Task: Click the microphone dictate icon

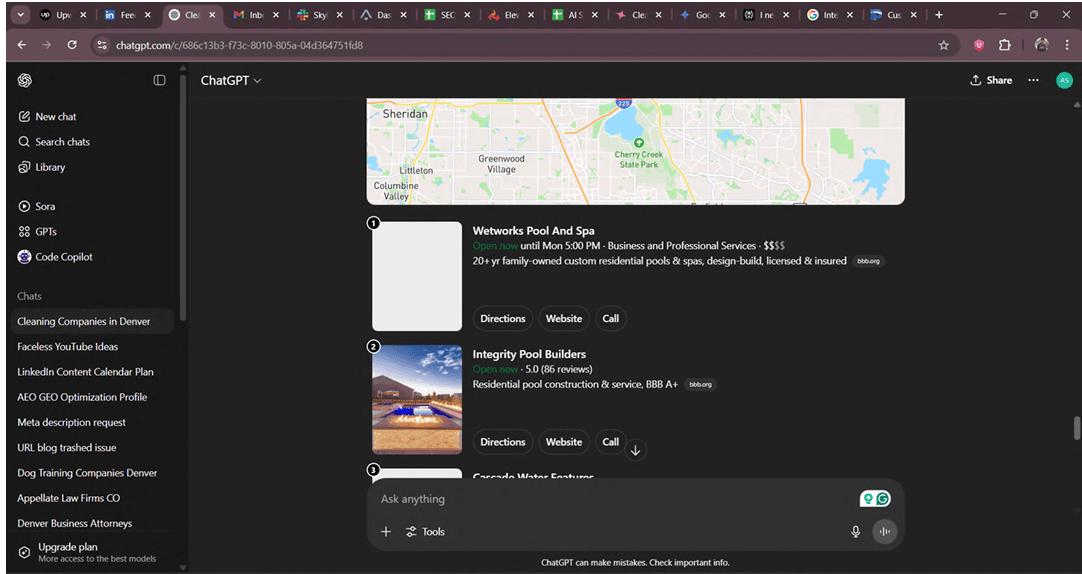Action: pos(855,532)
